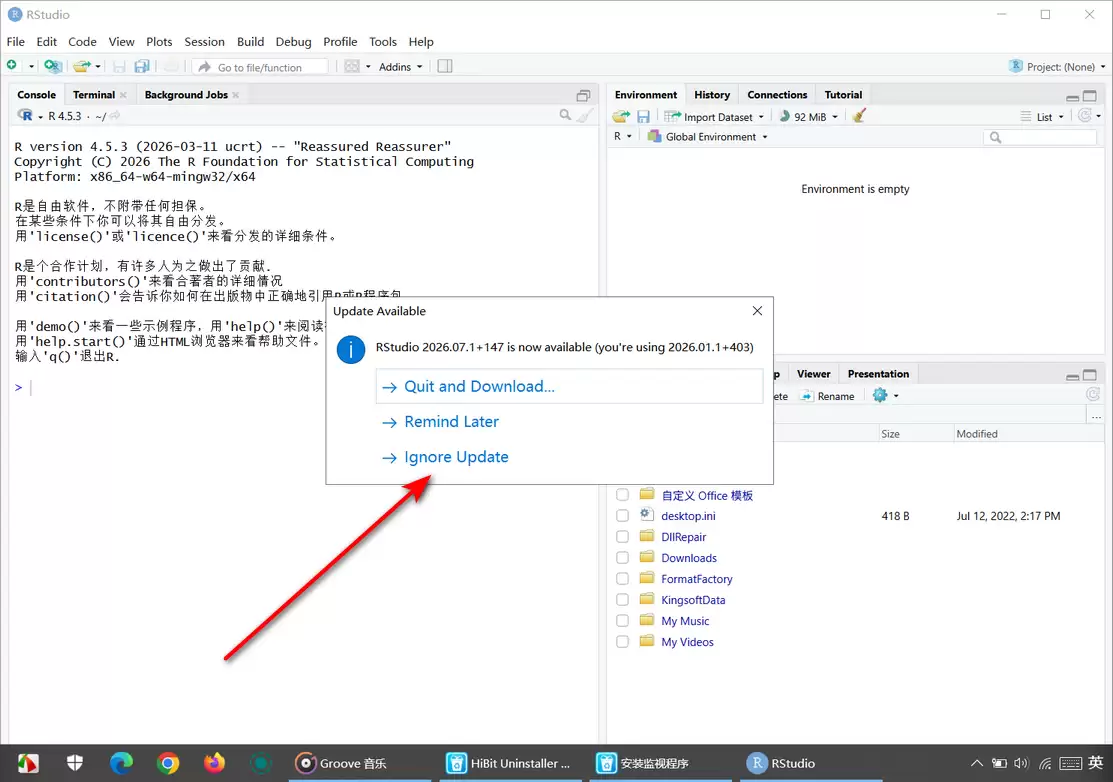Switch to the History tab
Image resolution: width=1113 pixels, height=782 pixels.
[x=712, y=94]
